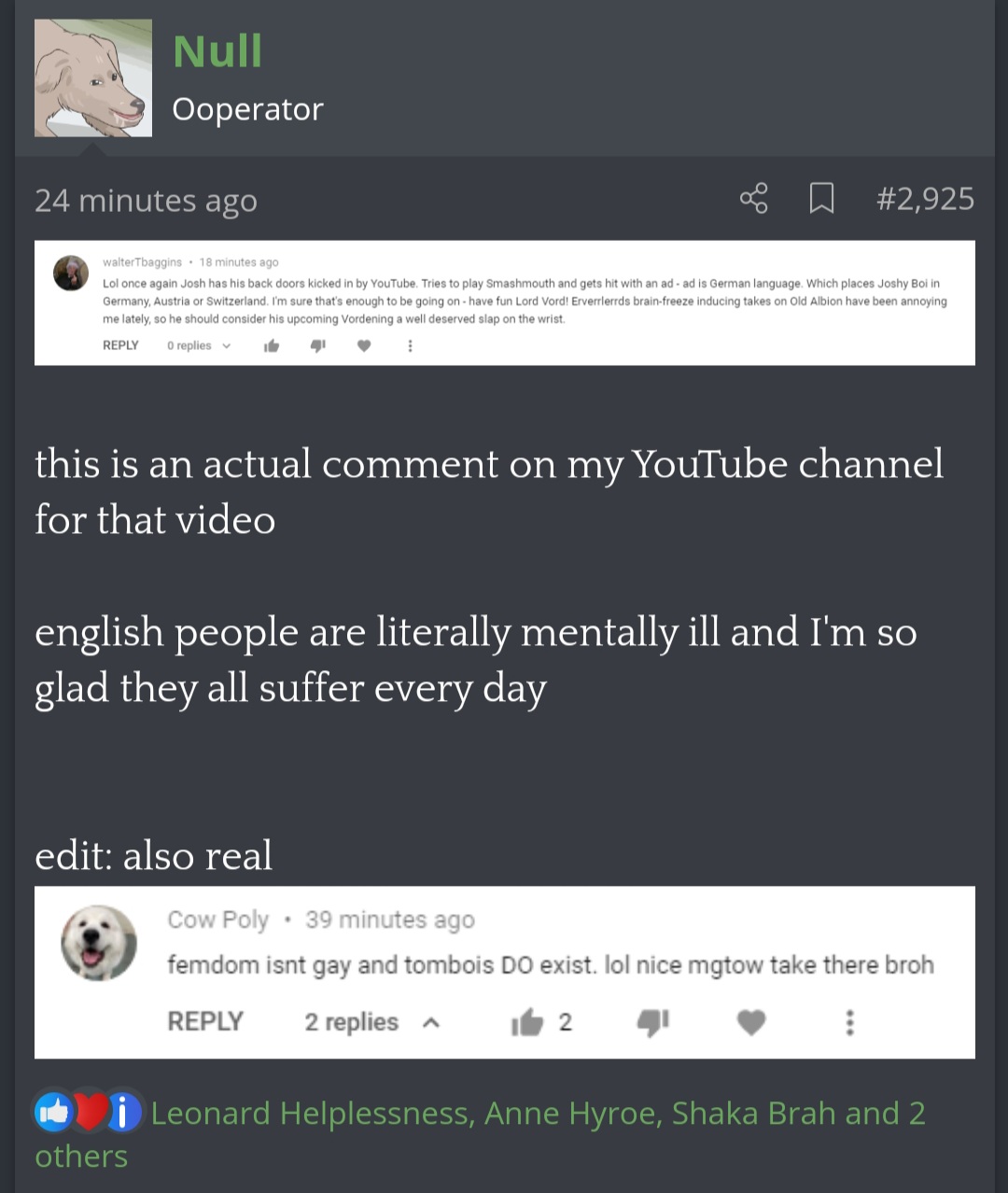Click the share icon on post
1008x1193 pixels.
(753, 199)
